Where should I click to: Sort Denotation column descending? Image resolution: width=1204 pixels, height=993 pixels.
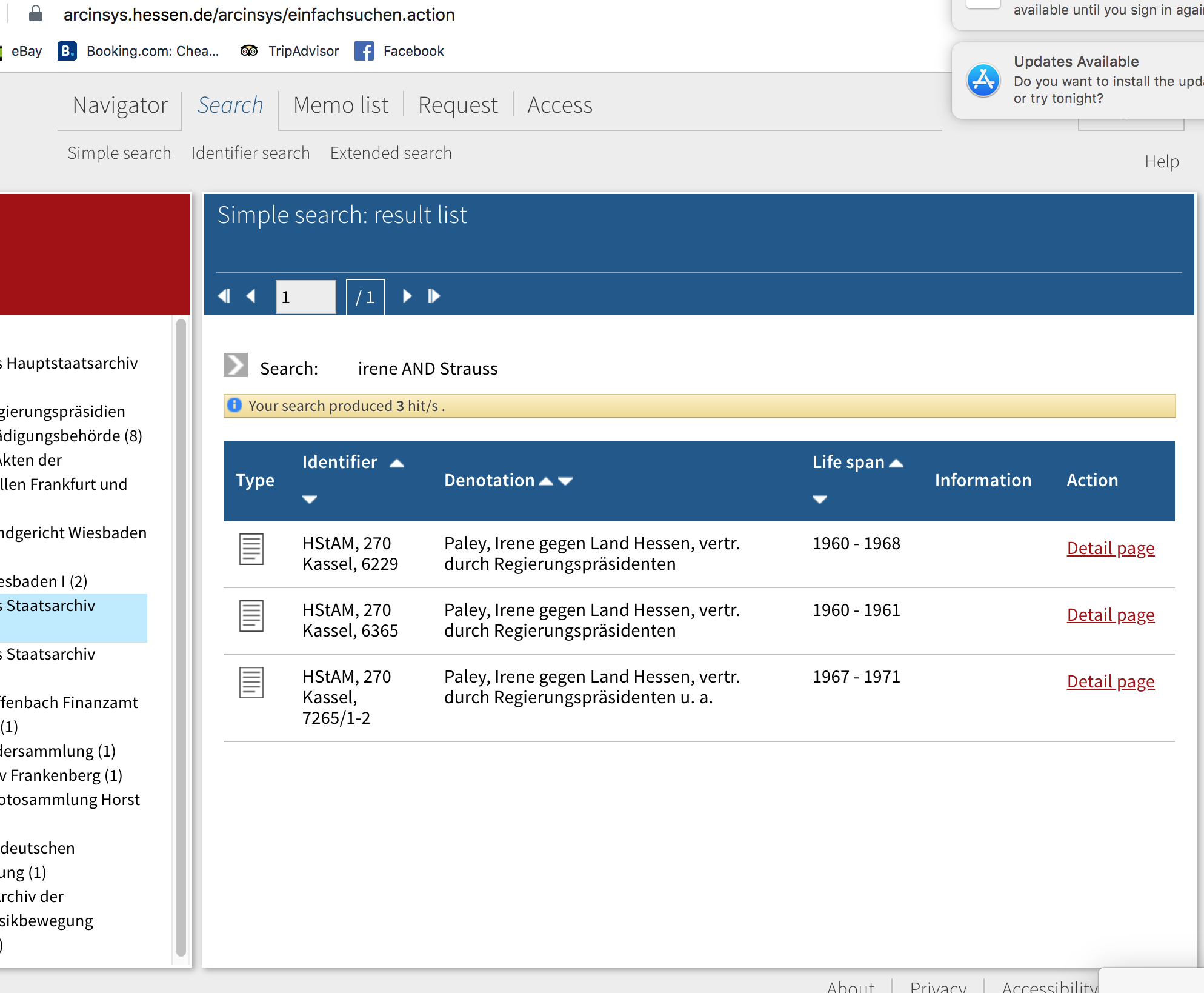pos(566,481)
